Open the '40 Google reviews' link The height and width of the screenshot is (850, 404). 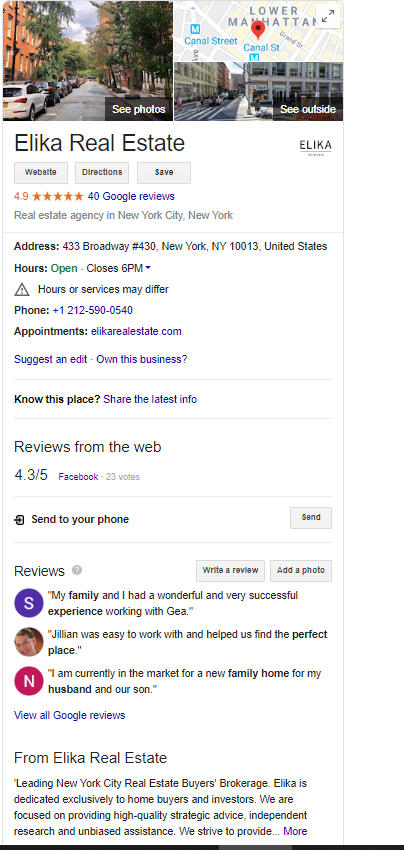coord(131,196)
